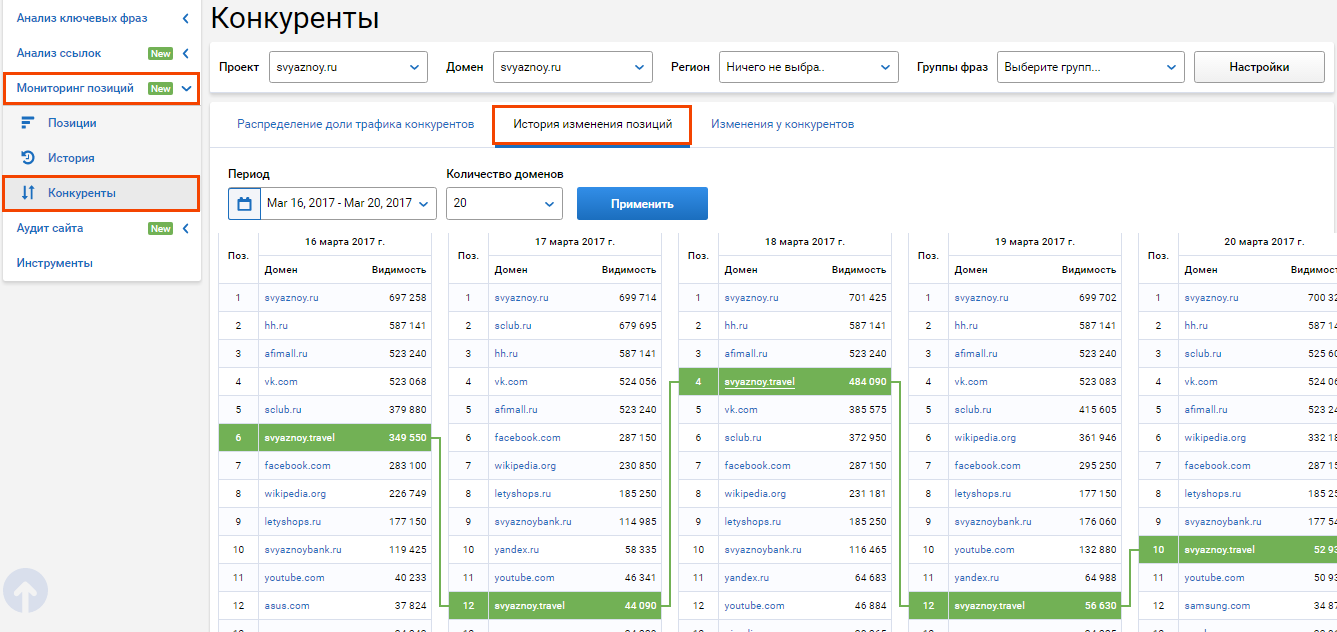The width and height of the screenshot is (1337, 632).
Task: Click the New badge next to Аудит сайта
Action: pos(160,228)
